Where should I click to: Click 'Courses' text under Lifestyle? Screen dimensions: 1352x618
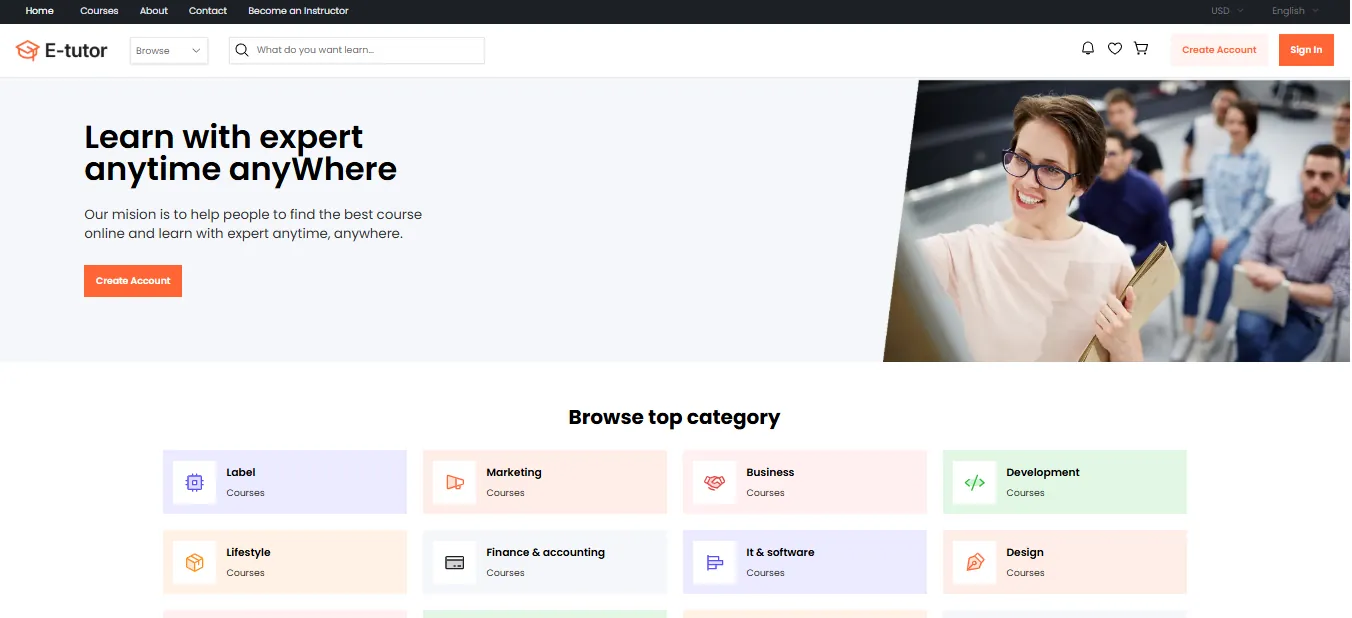tap(245, 573)
